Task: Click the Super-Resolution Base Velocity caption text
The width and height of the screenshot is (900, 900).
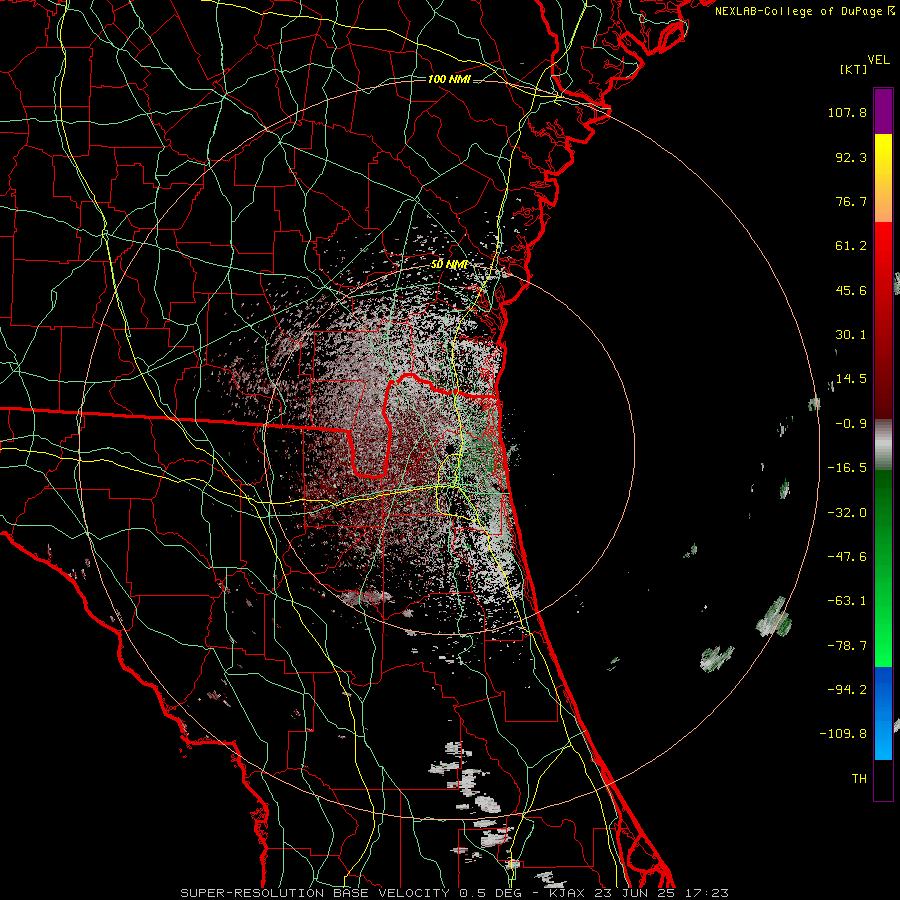Action: pyautogui.click(x=455, y=893)
